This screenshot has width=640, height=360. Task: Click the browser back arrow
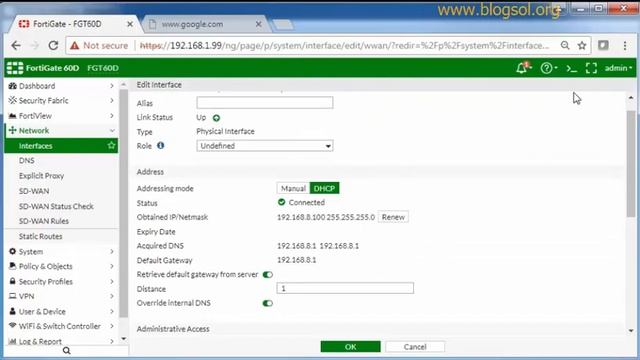16,45
